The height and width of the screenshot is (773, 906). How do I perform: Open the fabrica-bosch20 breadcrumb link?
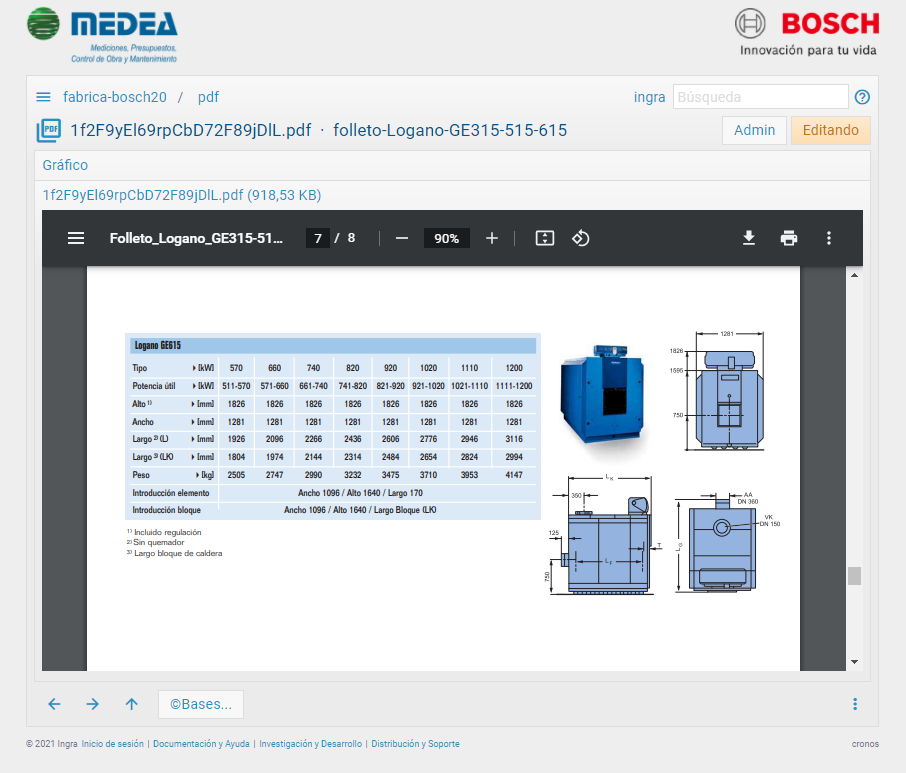point(115,97)
